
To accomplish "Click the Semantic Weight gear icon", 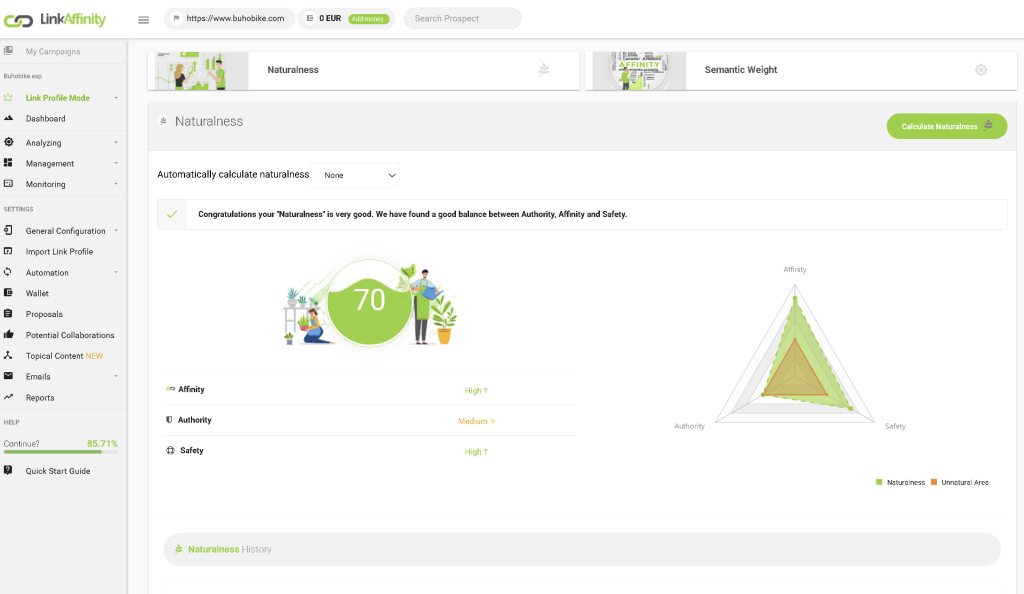I will pos(980,70).
